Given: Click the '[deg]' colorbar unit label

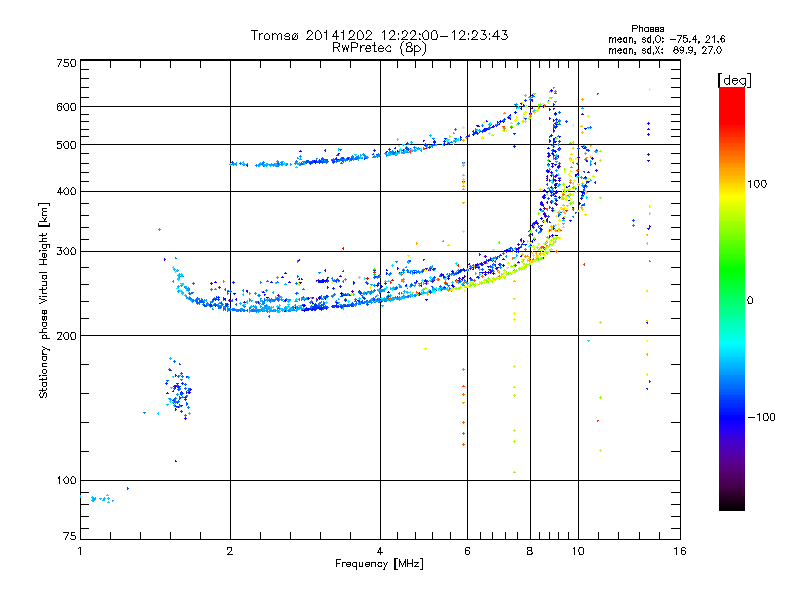Looking at the screenshot, I should (734, 80).
